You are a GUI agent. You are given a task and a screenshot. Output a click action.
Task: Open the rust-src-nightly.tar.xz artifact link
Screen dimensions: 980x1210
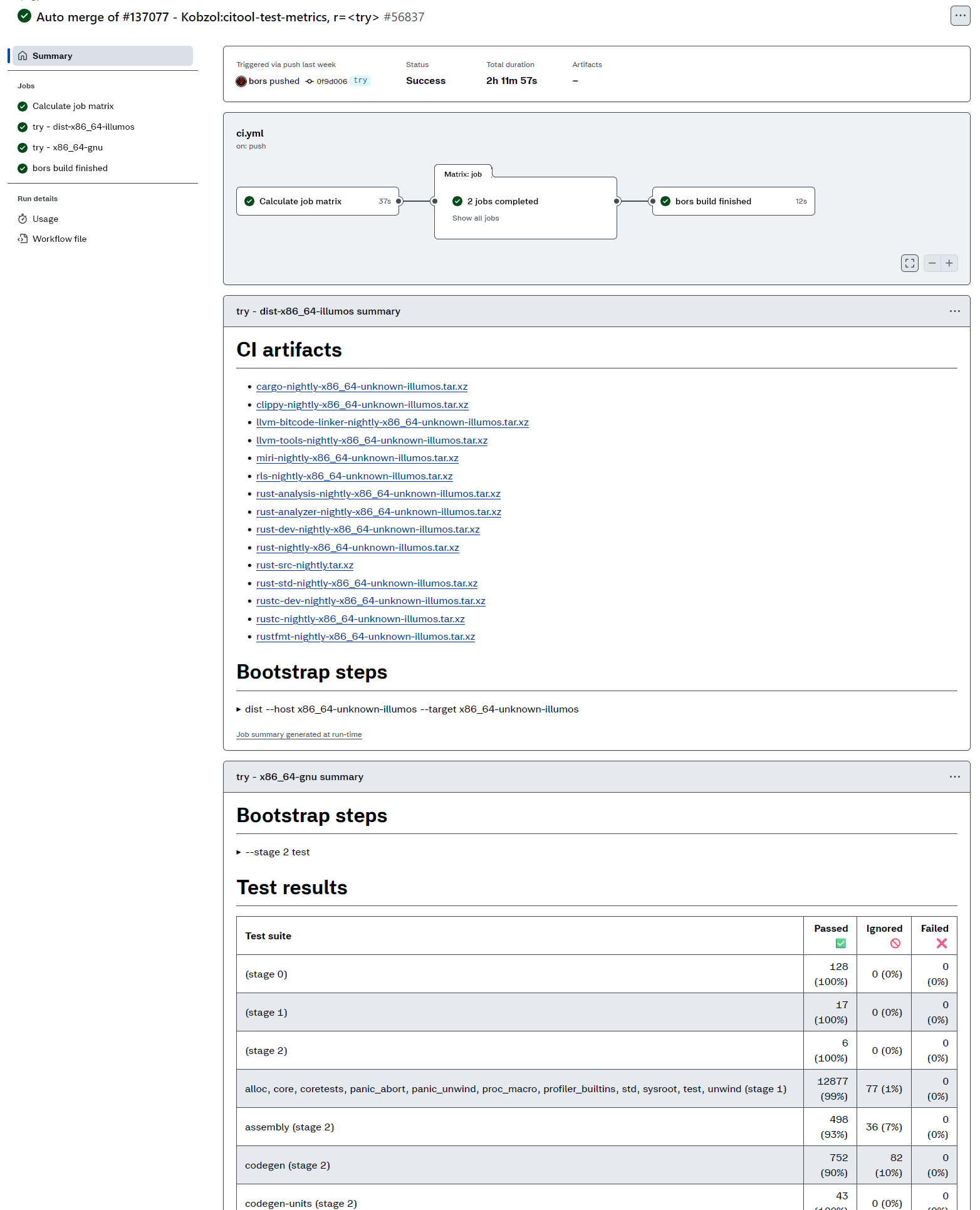pos(305,565)
